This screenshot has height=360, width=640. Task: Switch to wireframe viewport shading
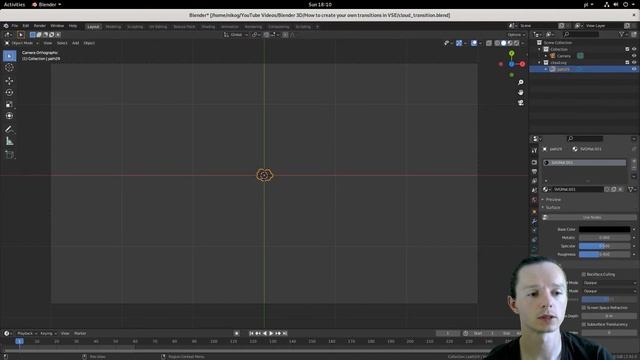click(497, 43)
